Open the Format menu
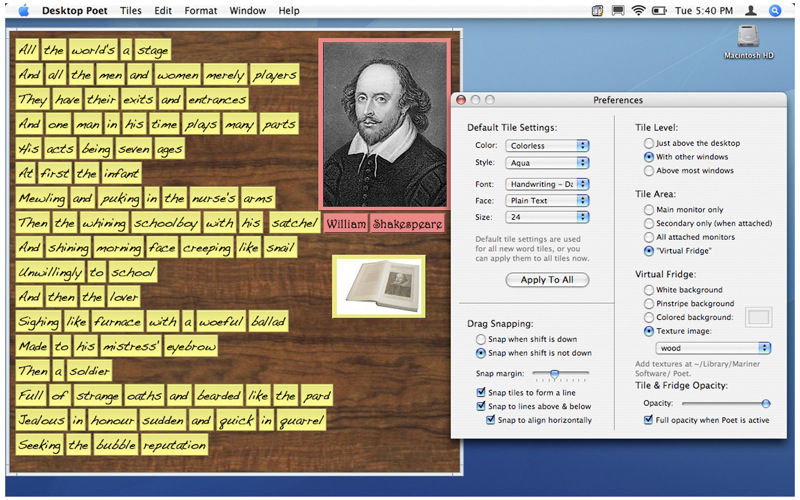Image resolution: width=800 pixels, height=500 pixels. pos(201,10)
